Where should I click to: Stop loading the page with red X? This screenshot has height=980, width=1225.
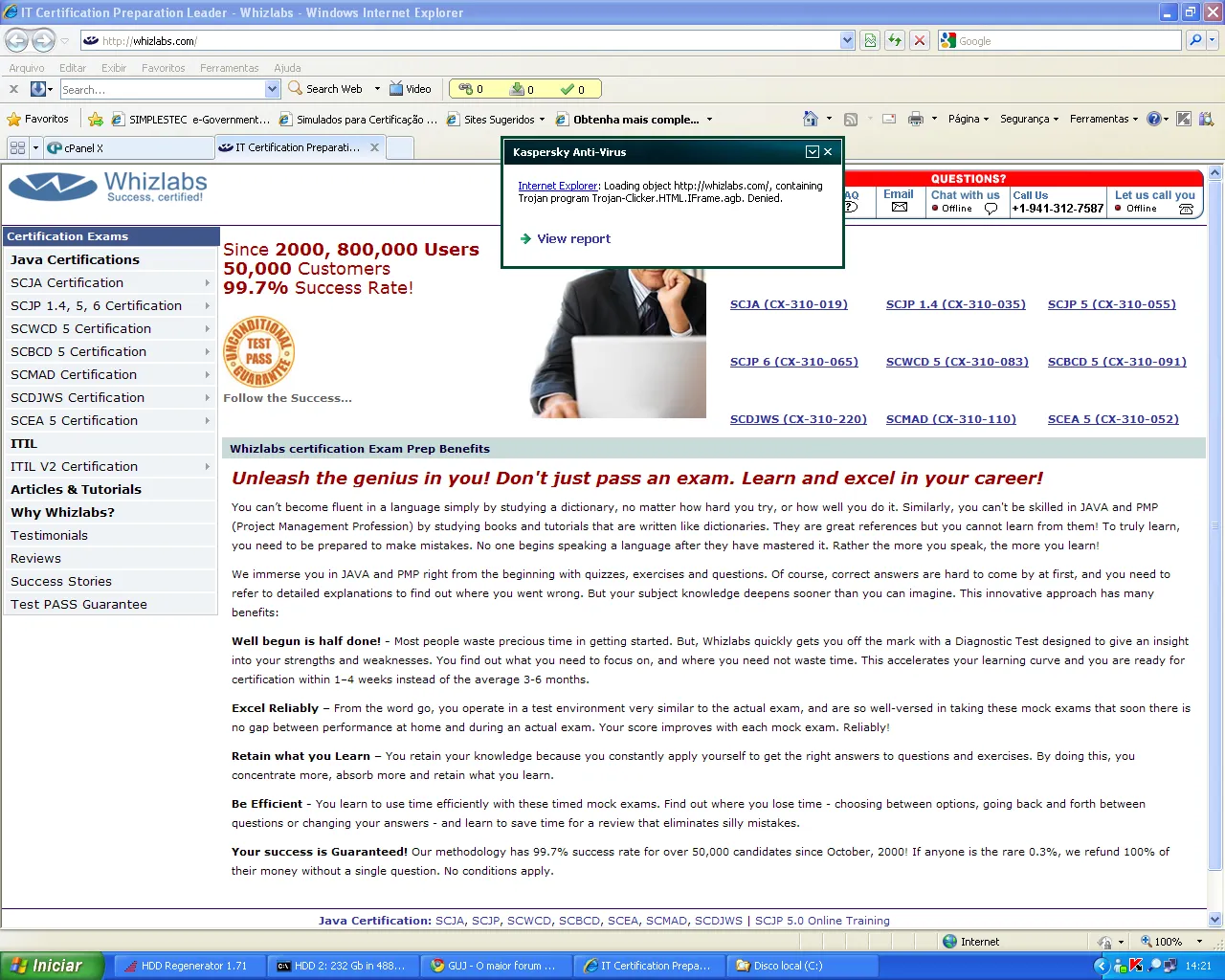tap(920, 40)
